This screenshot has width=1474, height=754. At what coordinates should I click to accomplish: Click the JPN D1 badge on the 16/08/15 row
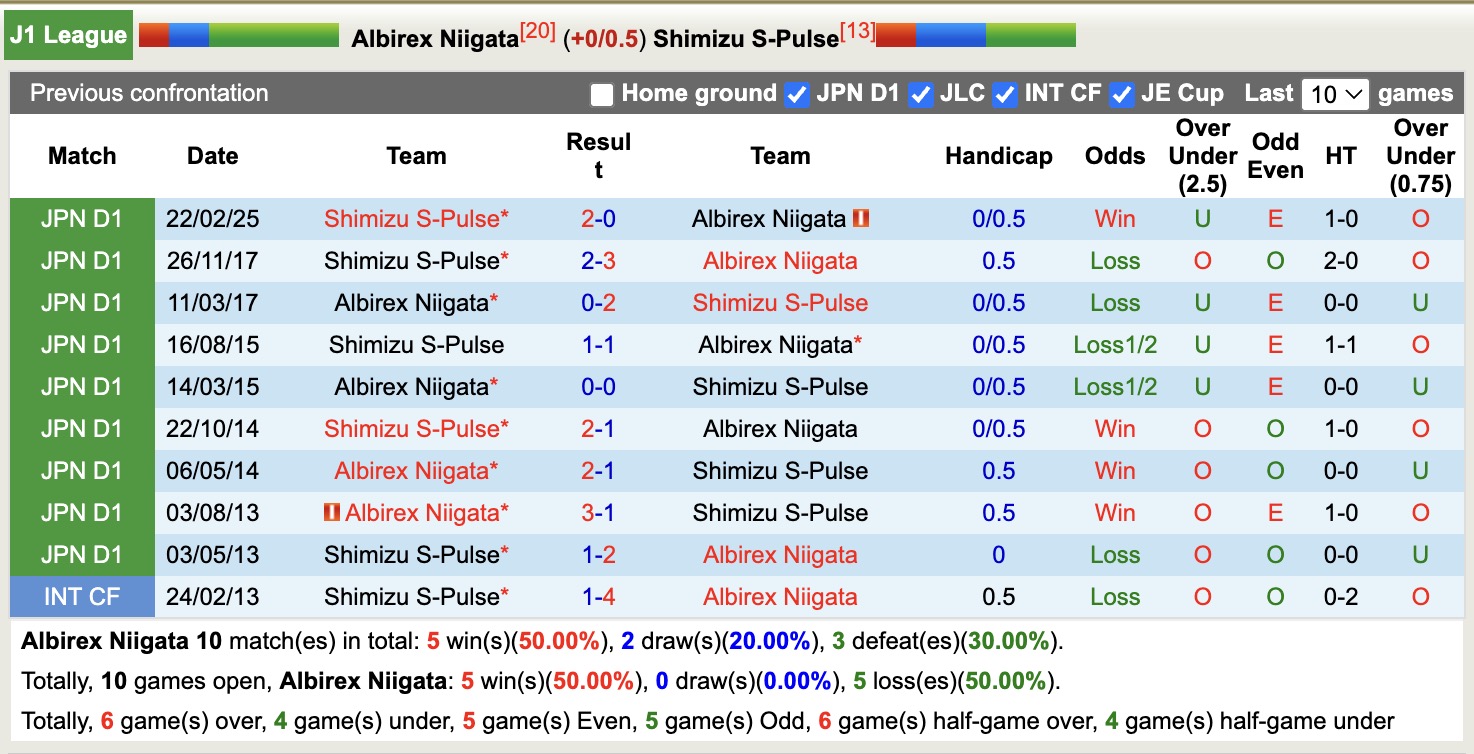tap(83, 344)
